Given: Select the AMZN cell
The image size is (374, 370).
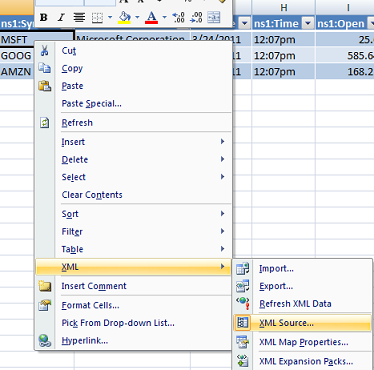Looking at the screenshot, I should 17,71.
